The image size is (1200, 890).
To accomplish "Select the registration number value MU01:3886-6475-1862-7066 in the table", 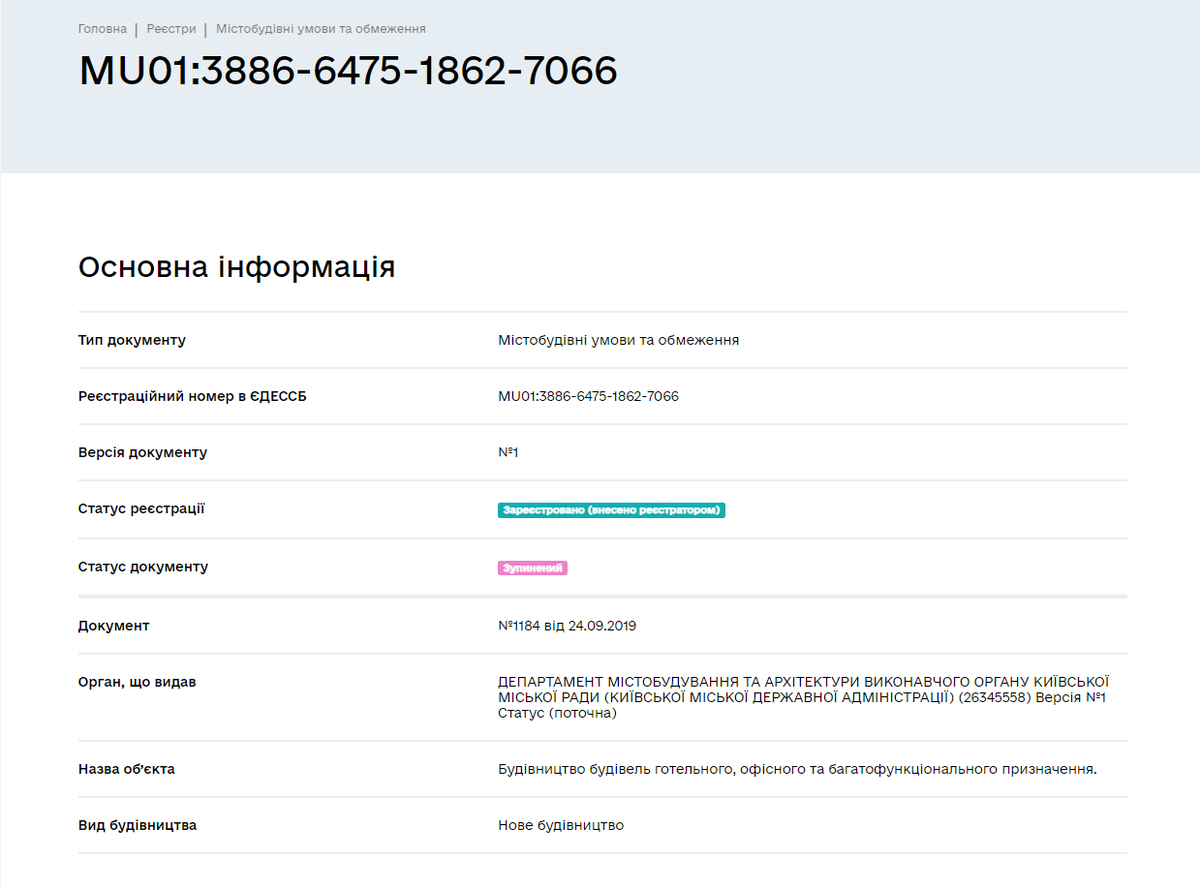I will tap(588, 396).
